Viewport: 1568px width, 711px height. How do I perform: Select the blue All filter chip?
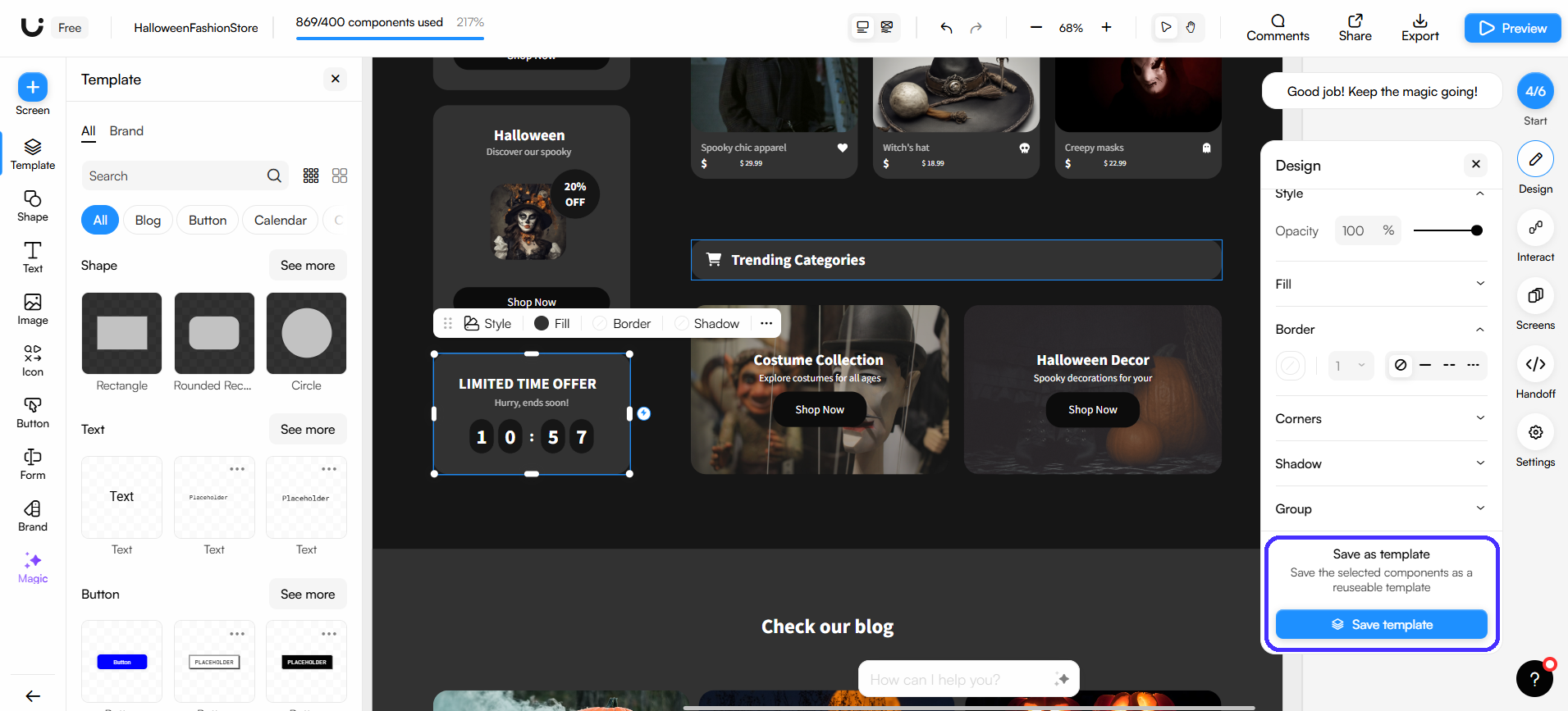point(100,220)
